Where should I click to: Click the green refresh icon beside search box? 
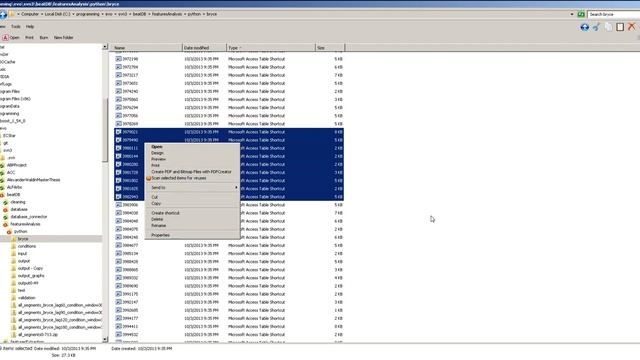point(581,14)
